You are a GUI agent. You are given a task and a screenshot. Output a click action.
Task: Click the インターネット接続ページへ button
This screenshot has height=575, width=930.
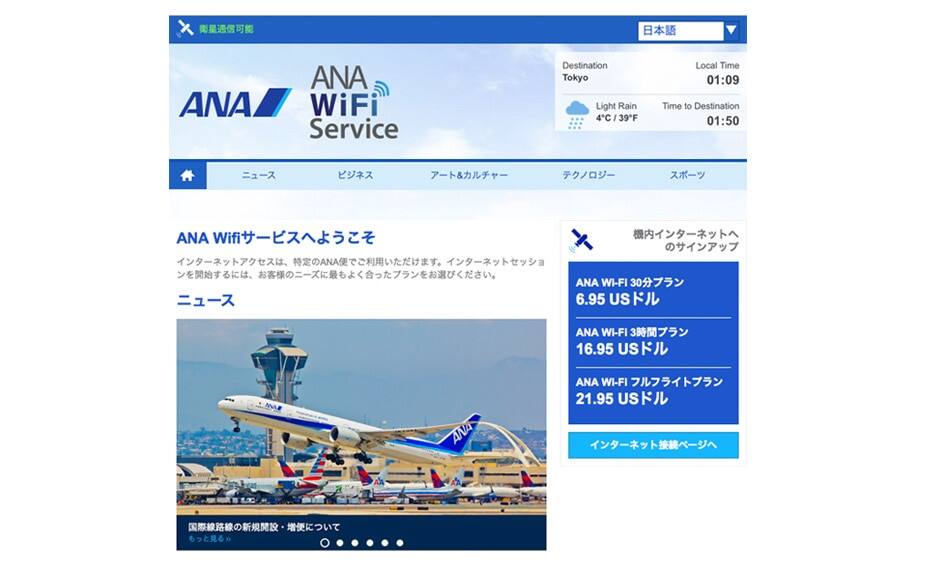coord(653,445)
